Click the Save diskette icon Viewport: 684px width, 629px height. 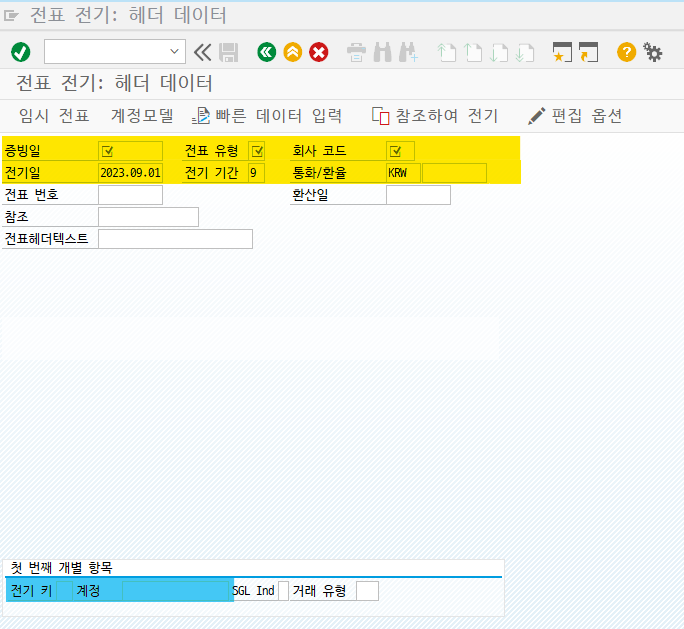pos(229,53)
